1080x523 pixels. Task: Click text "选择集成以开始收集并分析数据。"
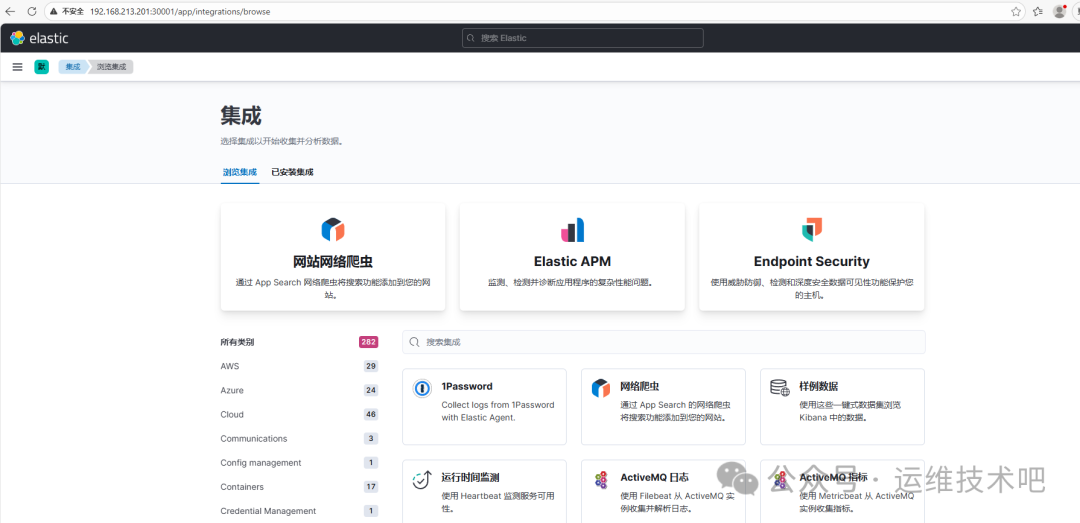(x=282, y=141)
